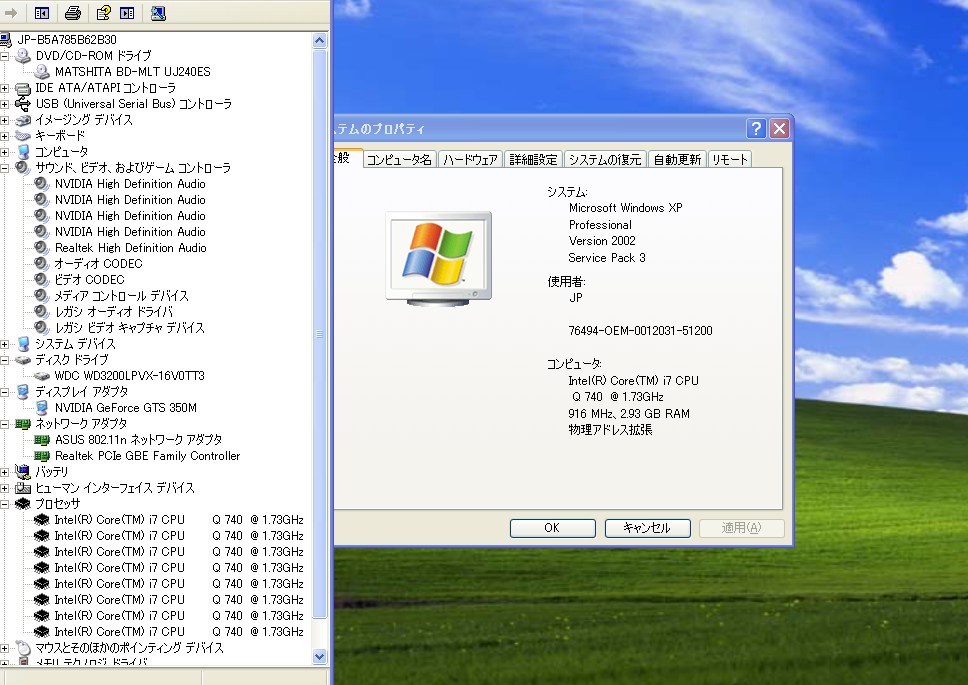Click the product ID 76494-OEM-0012031-51200 text

tap(640, 331)
